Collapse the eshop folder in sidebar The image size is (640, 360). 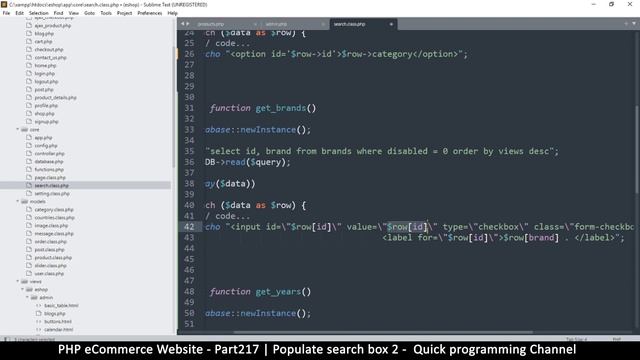point(22,289)
